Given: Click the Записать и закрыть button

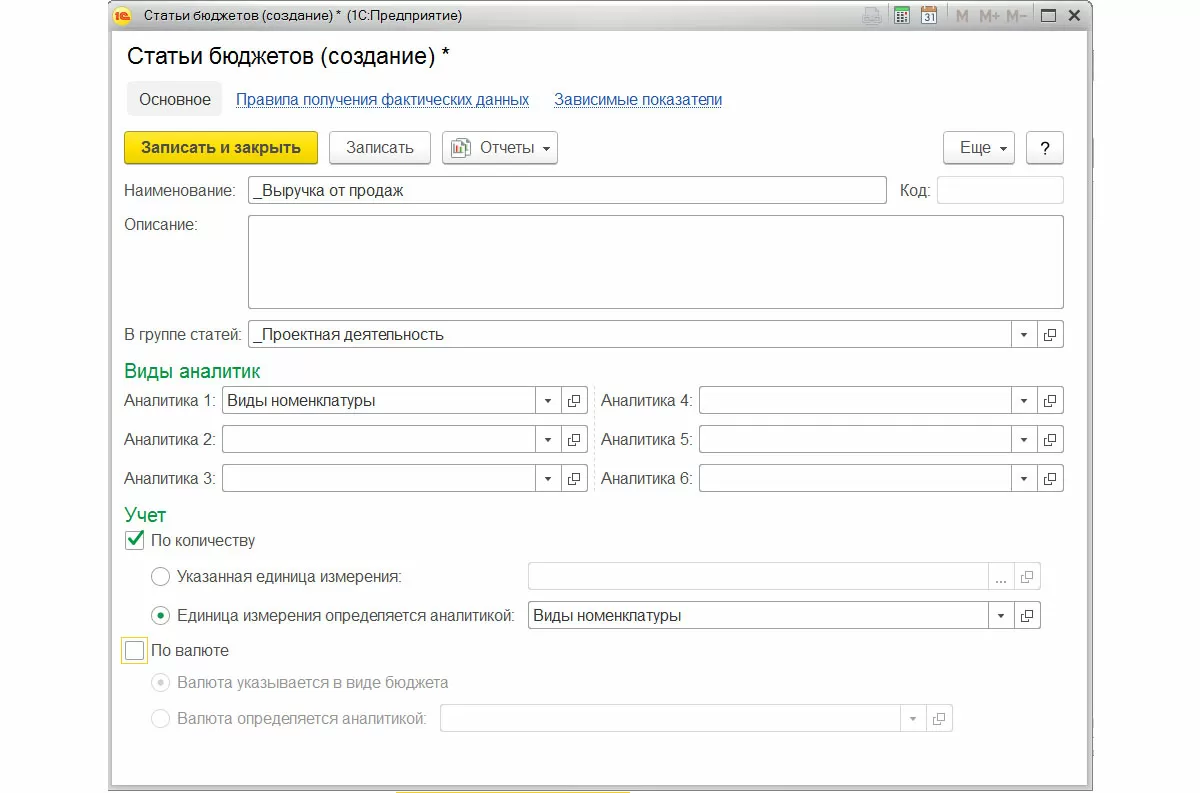Looking at the screenshot, I should (x=221, y=148).
